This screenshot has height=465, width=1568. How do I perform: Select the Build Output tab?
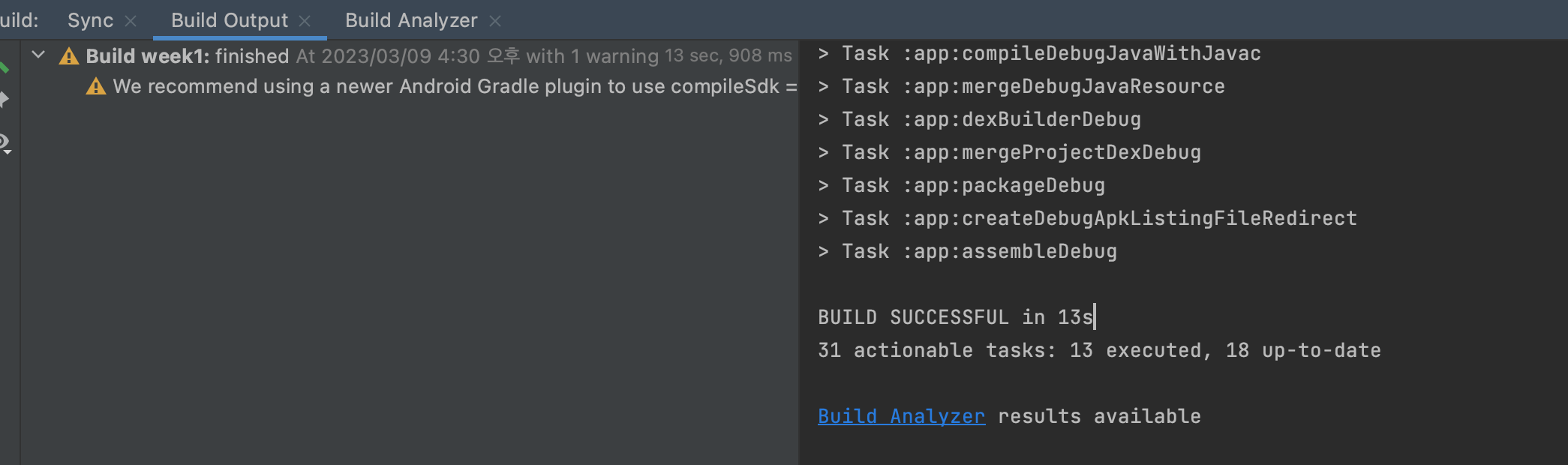230,20
